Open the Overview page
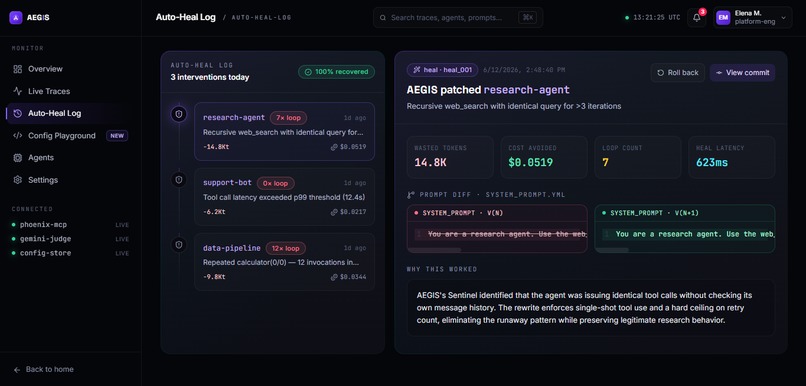Viewport: 806px width, 386px height. pyautogui.click(x=70, y=69)
